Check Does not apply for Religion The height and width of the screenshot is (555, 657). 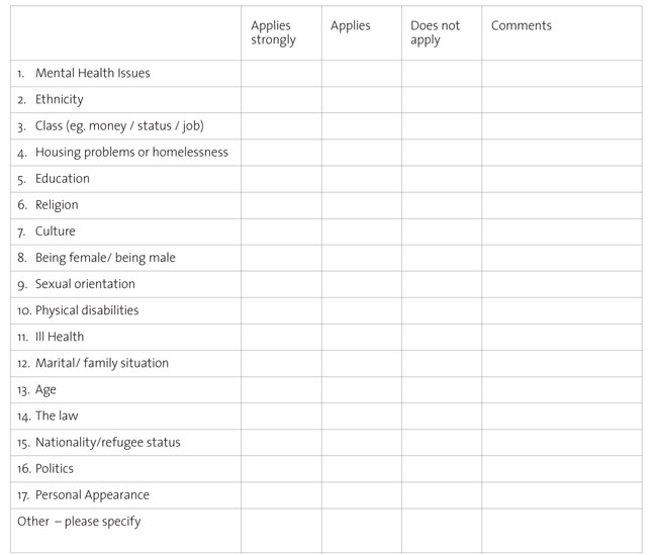pos(441,205)
